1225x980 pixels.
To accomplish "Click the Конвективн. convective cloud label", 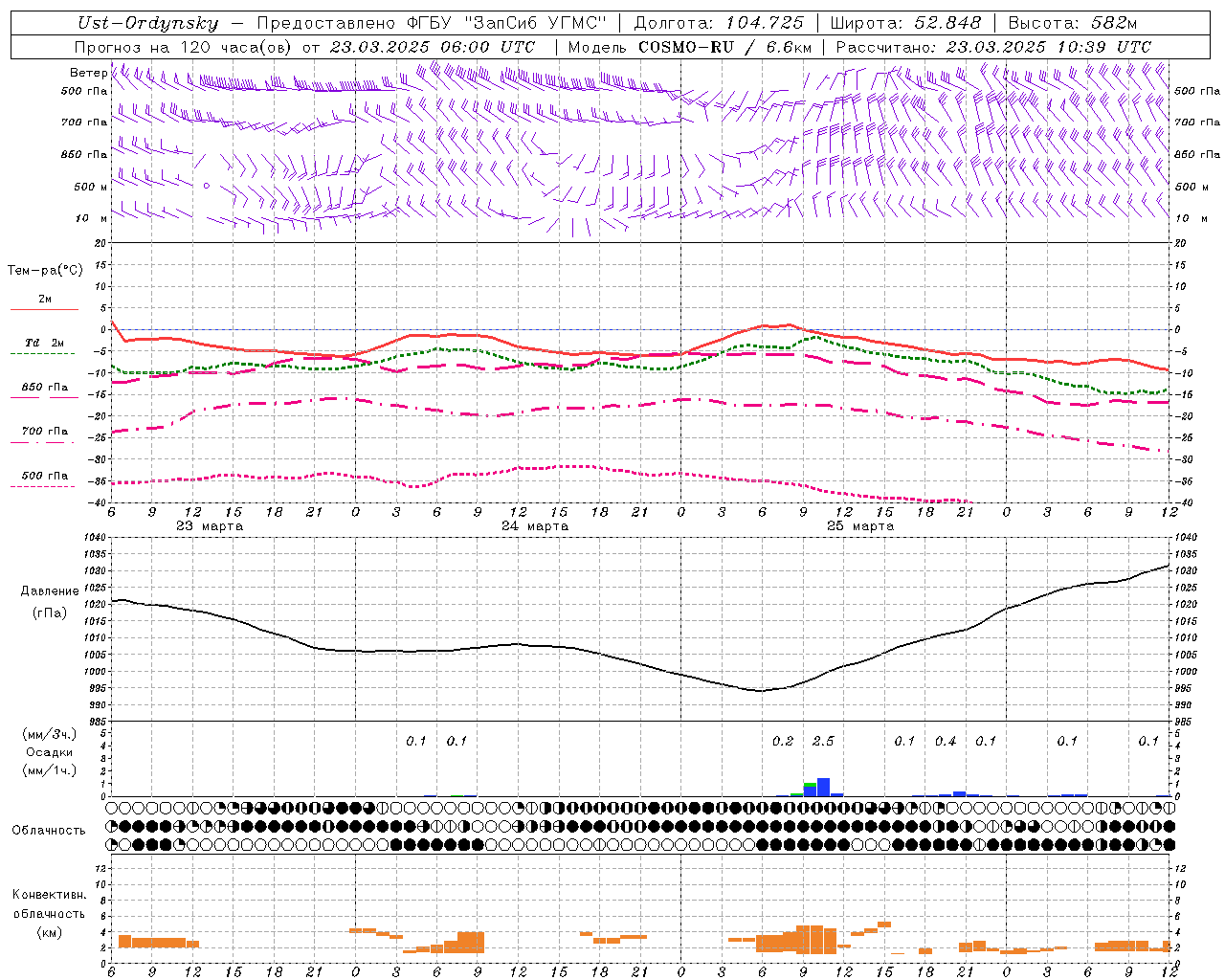I will click(x=50, y=895).
